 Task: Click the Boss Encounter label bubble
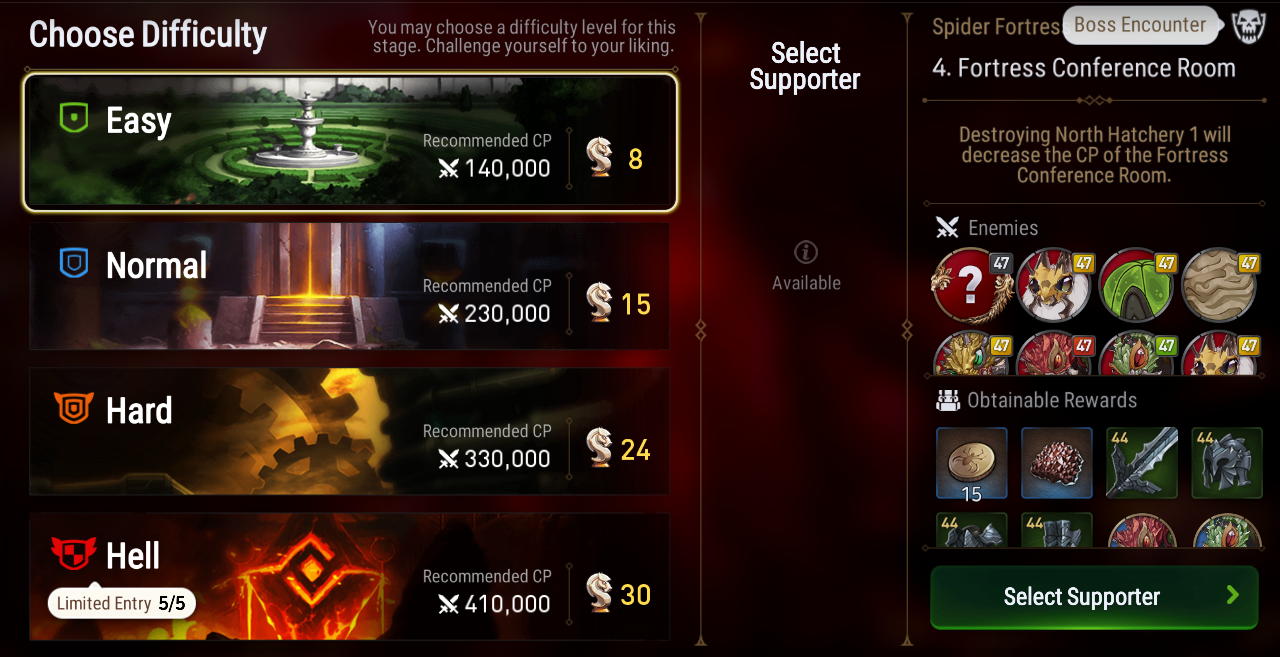click(x=1140, y=26)
